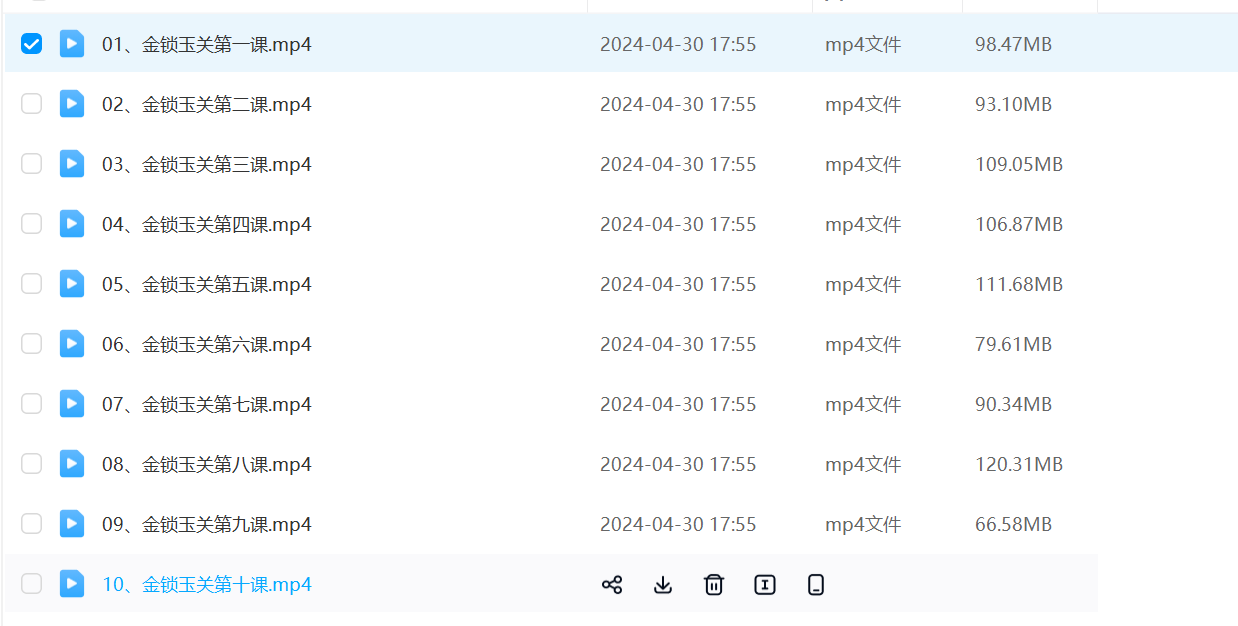Tick the checkbox for 02、金锁玉关第二课.mp4
The image size is (1238, 626).
click(32, 104)
